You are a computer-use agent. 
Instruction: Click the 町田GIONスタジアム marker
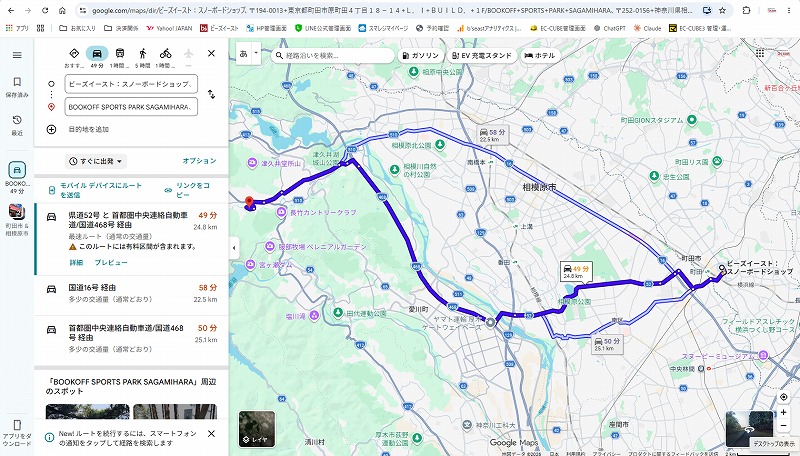point(691,120)
